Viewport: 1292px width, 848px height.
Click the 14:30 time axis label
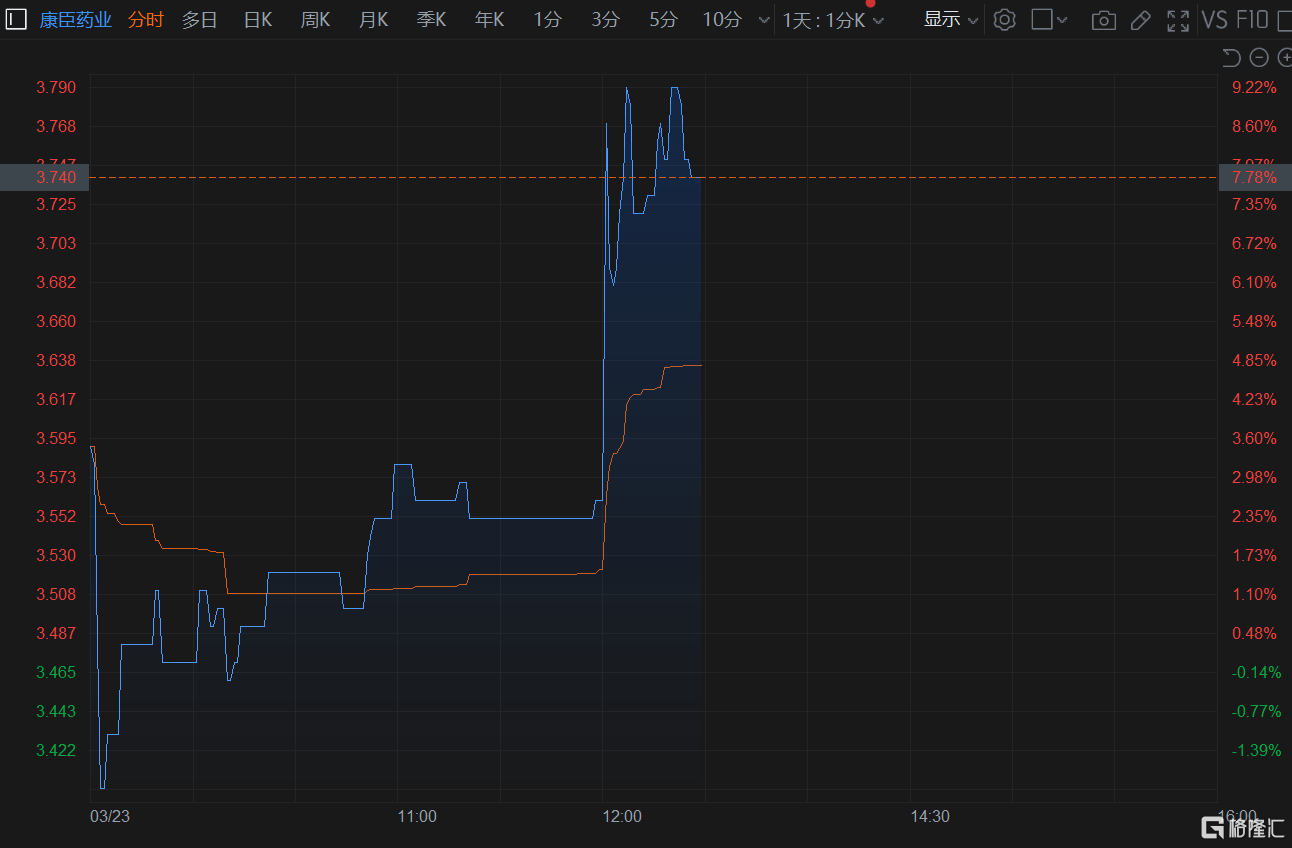(930, 816)
